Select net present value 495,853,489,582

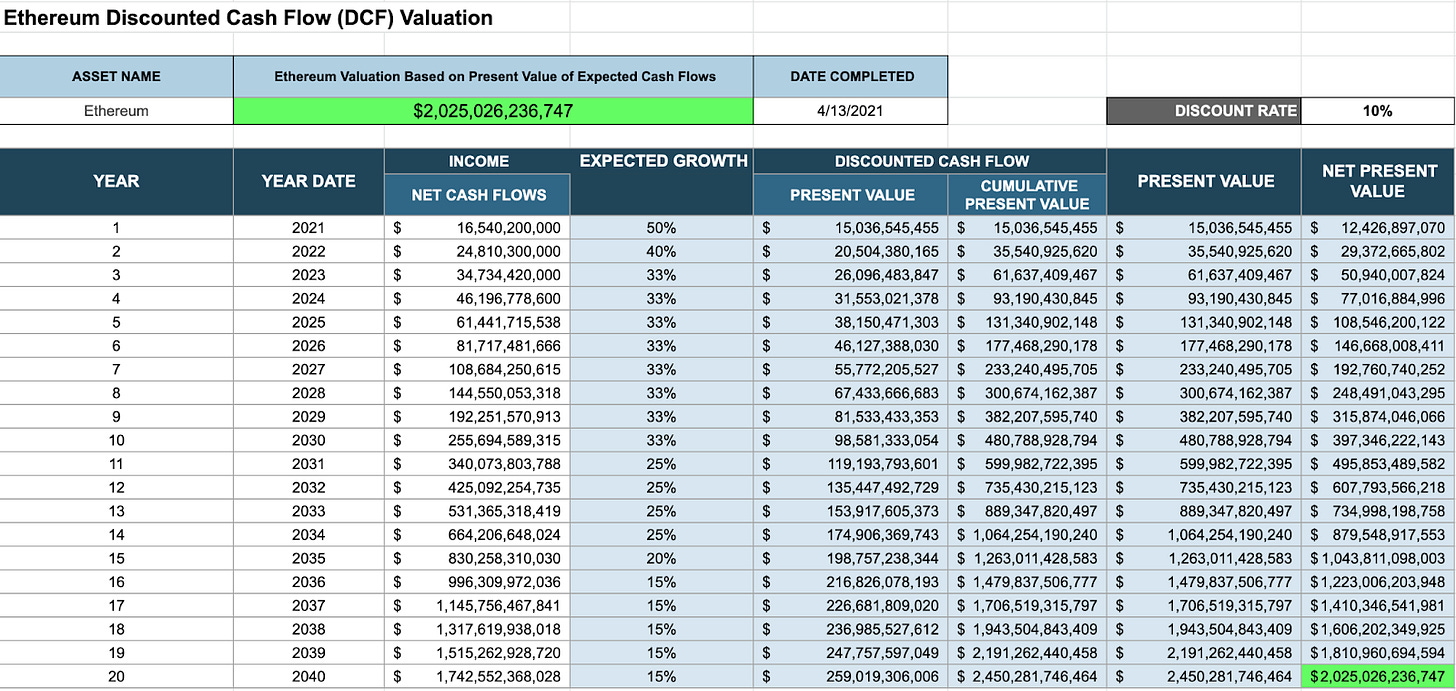(x=1378, y=464)
